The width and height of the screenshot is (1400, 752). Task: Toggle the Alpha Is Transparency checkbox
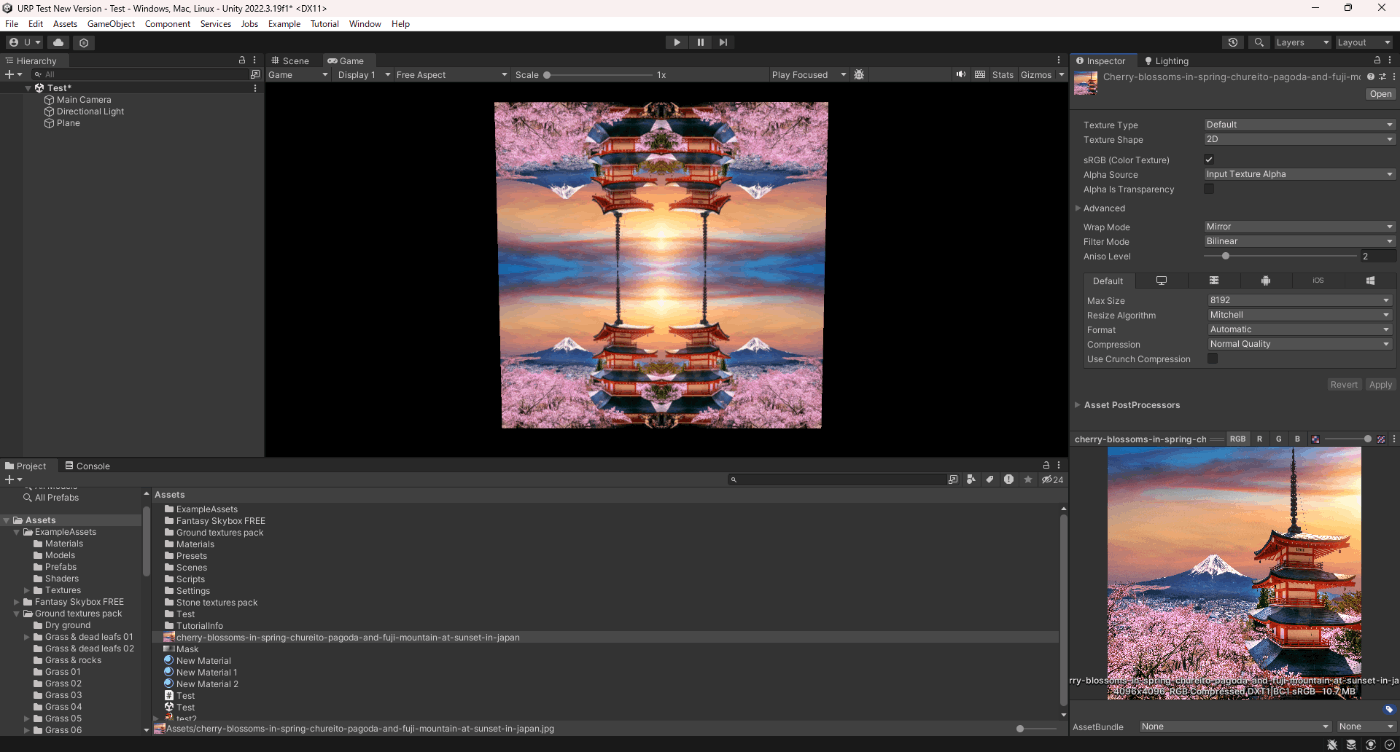tap(1209, 189)
